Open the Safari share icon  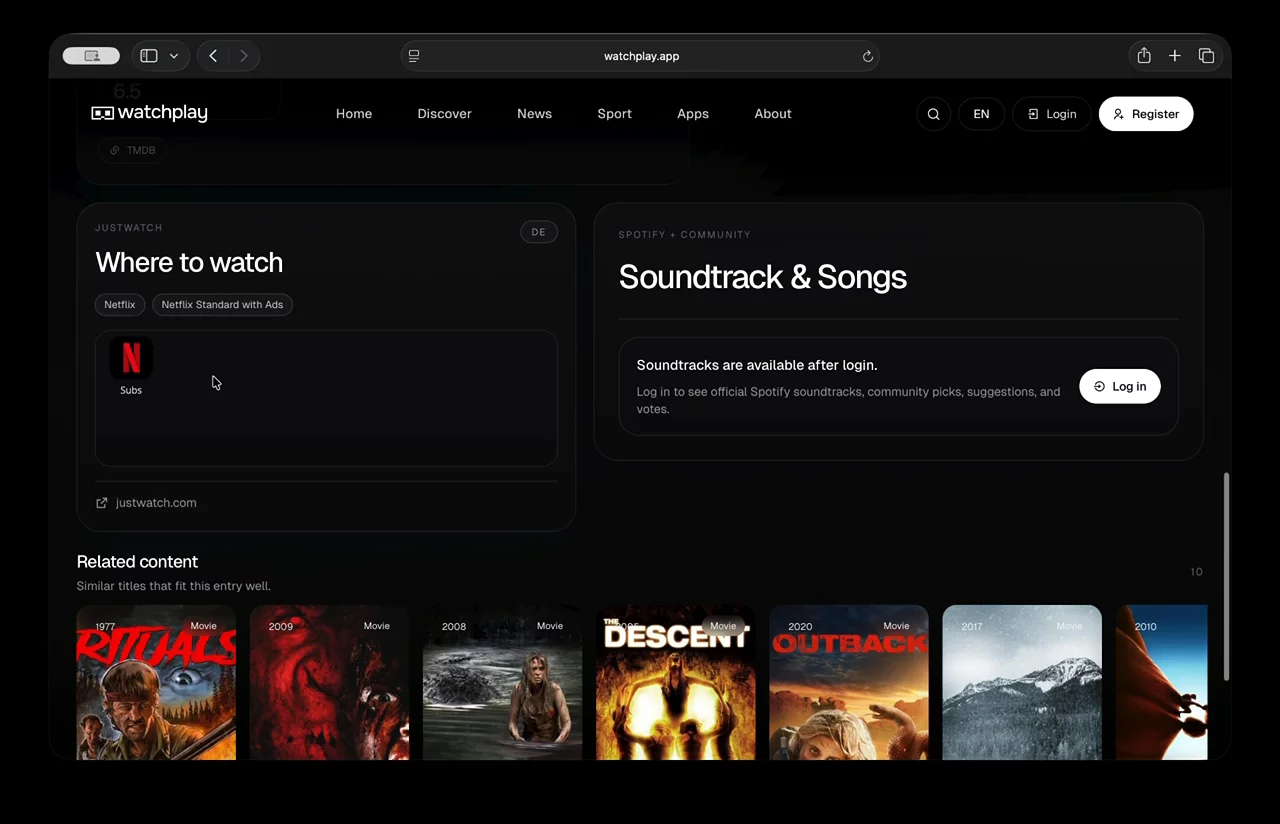coord(1144,56)
